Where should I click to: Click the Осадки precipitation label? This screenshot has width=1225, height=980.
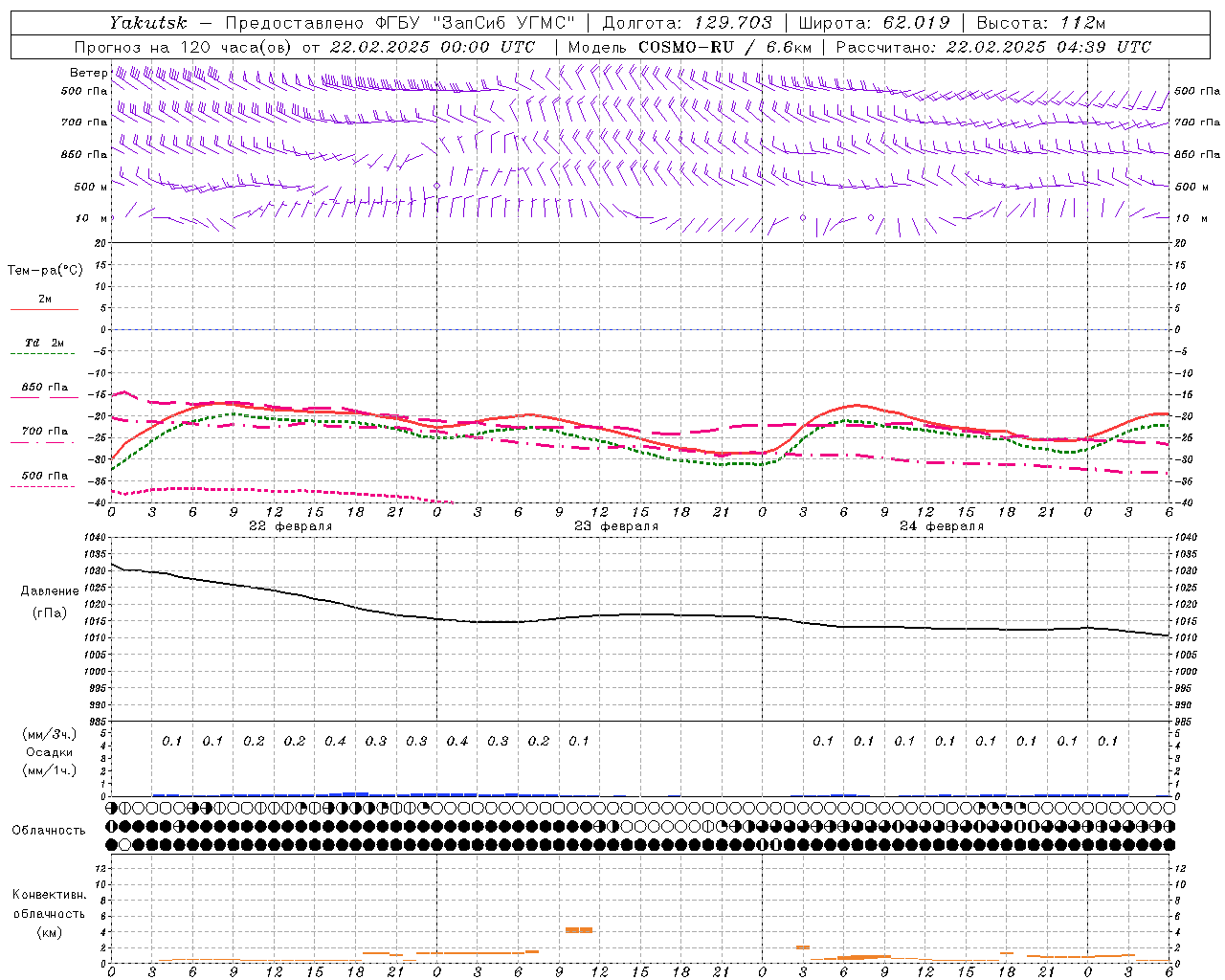pos(49,752)
